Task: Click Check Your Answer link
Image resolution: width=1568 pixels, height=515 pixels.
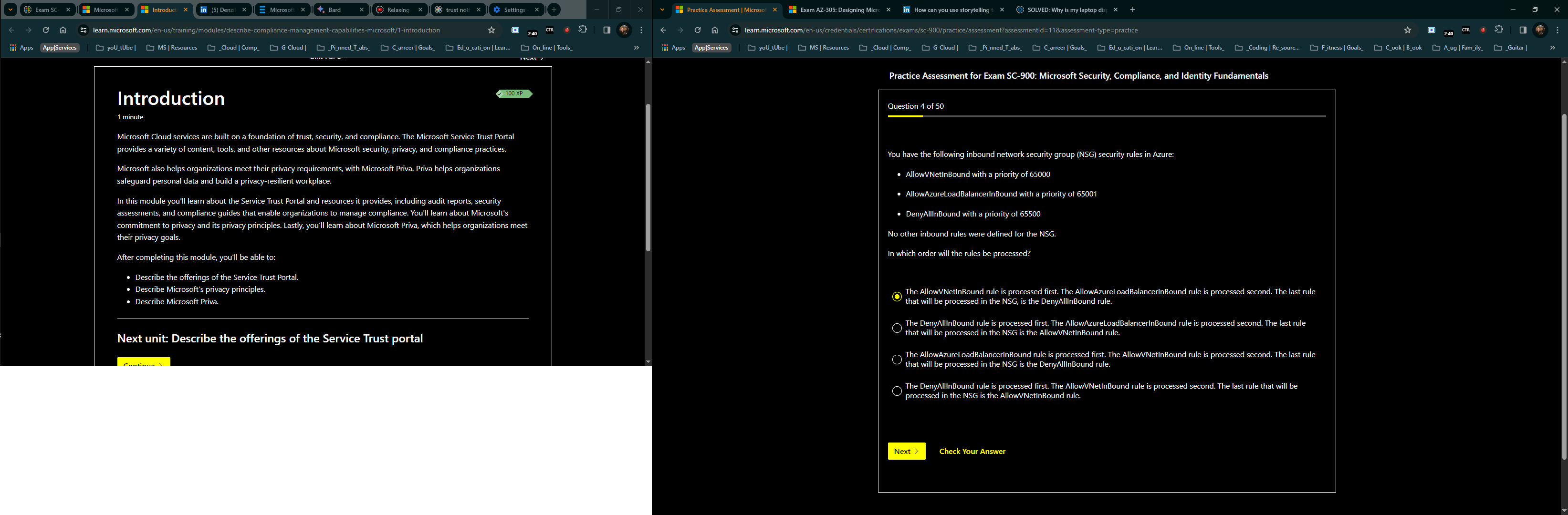Action: point(972,451)
